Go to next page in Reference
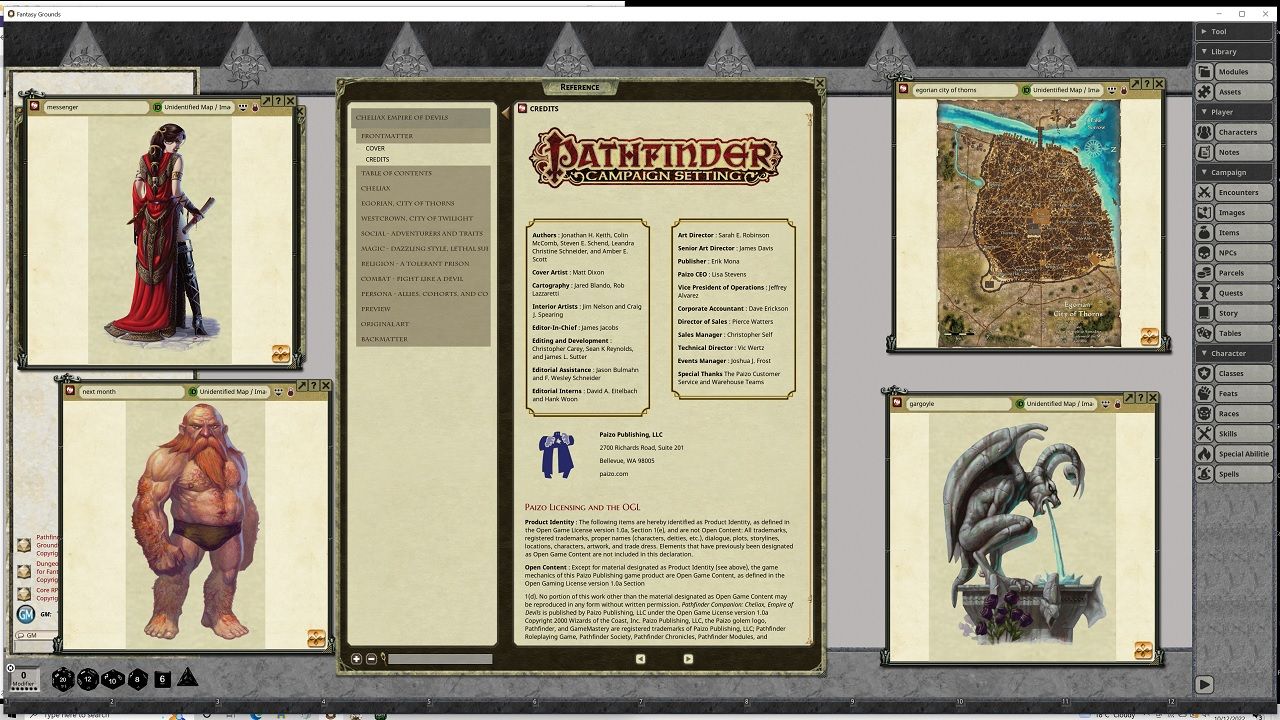1280x720 pixels. coord(688,658)
